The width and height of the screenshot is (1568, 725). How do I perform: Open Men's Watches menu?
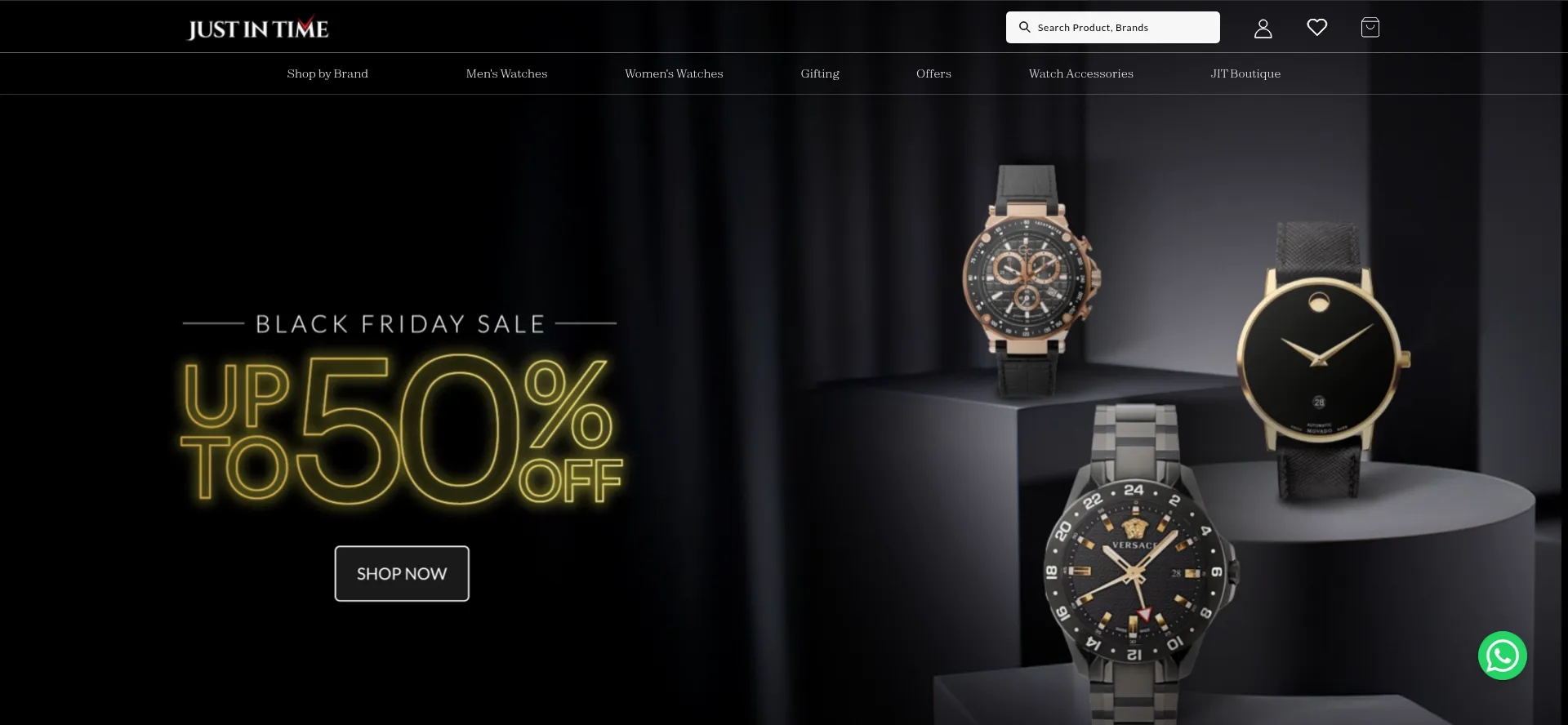coord(506,73)
